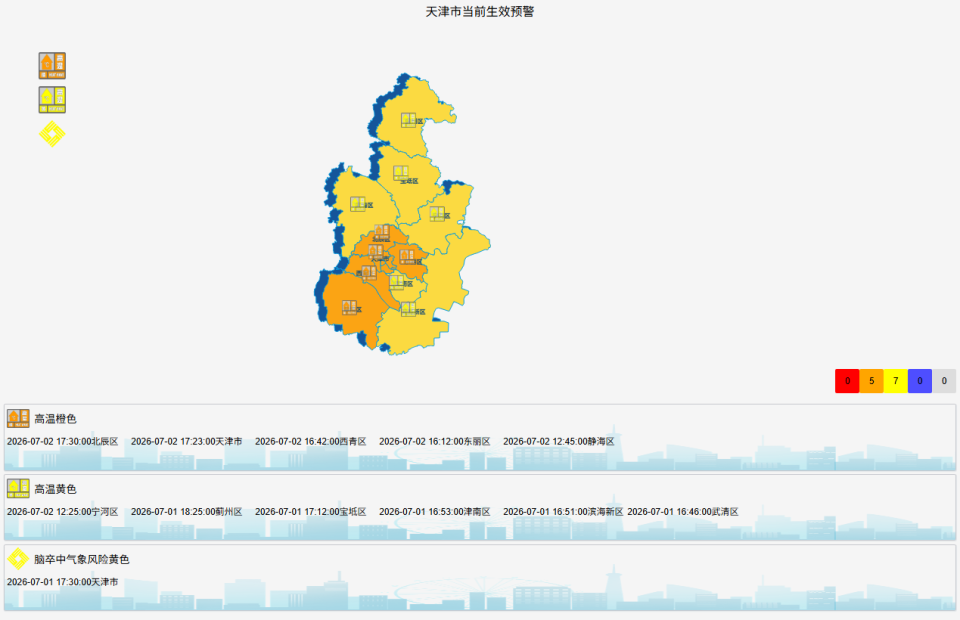Select the yellow warning icon on 滨海新区
Image resolution: width=960 pixels, height=620 pixels.
408,310
